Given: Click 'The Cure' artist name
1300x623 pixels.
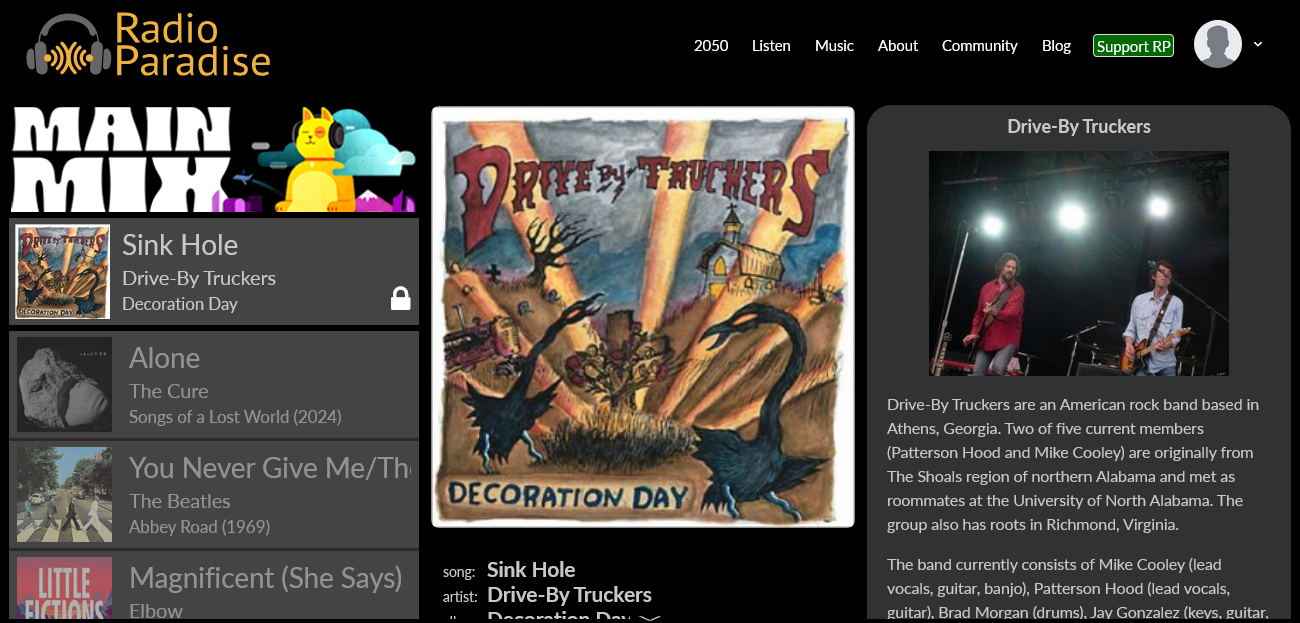Looking at the screenshot, I should coord(168,391).
